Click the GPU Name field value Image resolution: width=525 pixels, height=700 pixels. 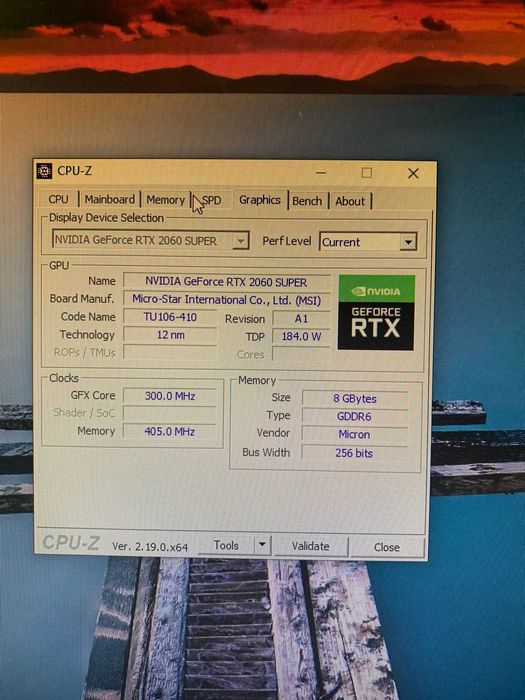click(x=226, y=282)
